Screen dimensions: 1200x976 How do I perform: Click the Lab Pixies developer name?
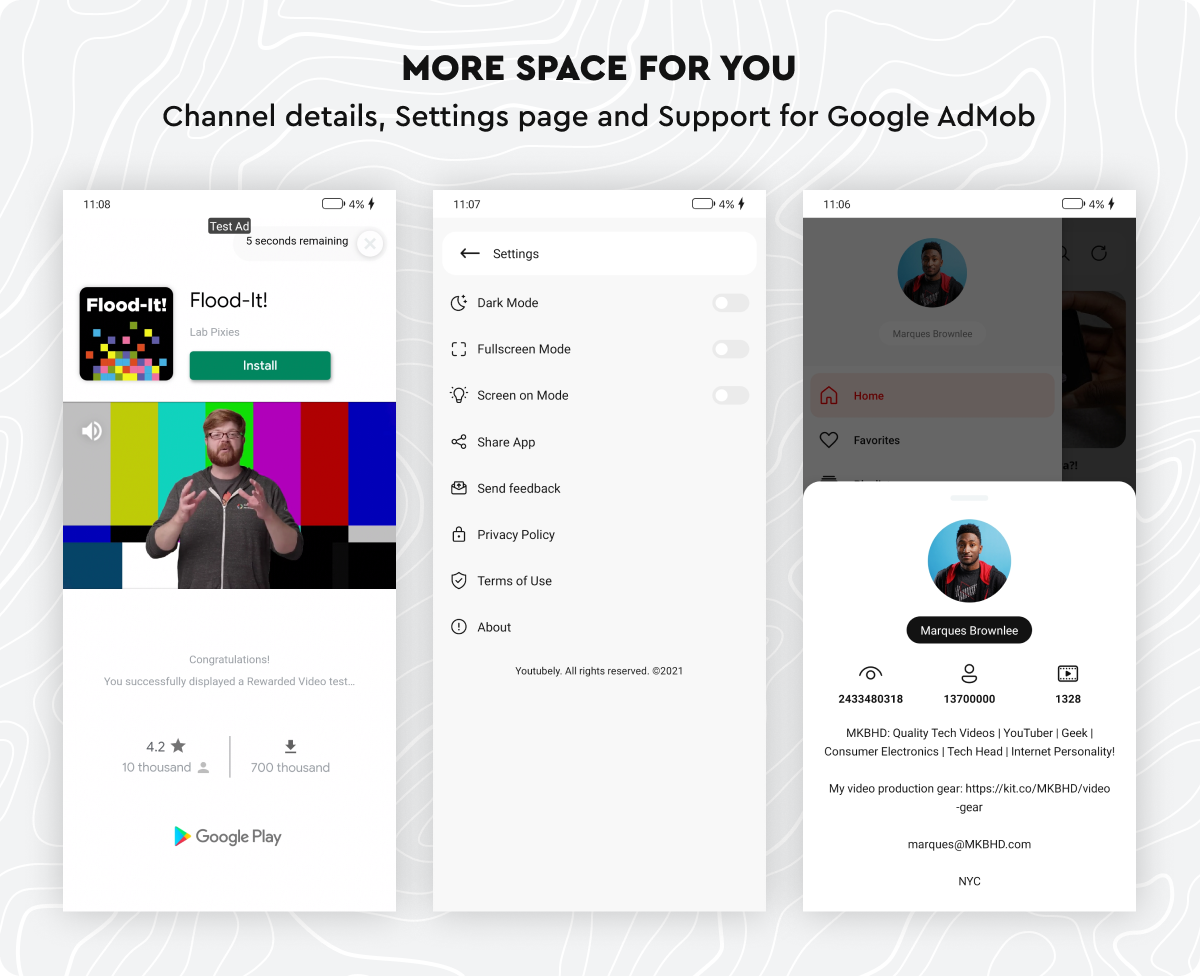click(x=215, y=332)
